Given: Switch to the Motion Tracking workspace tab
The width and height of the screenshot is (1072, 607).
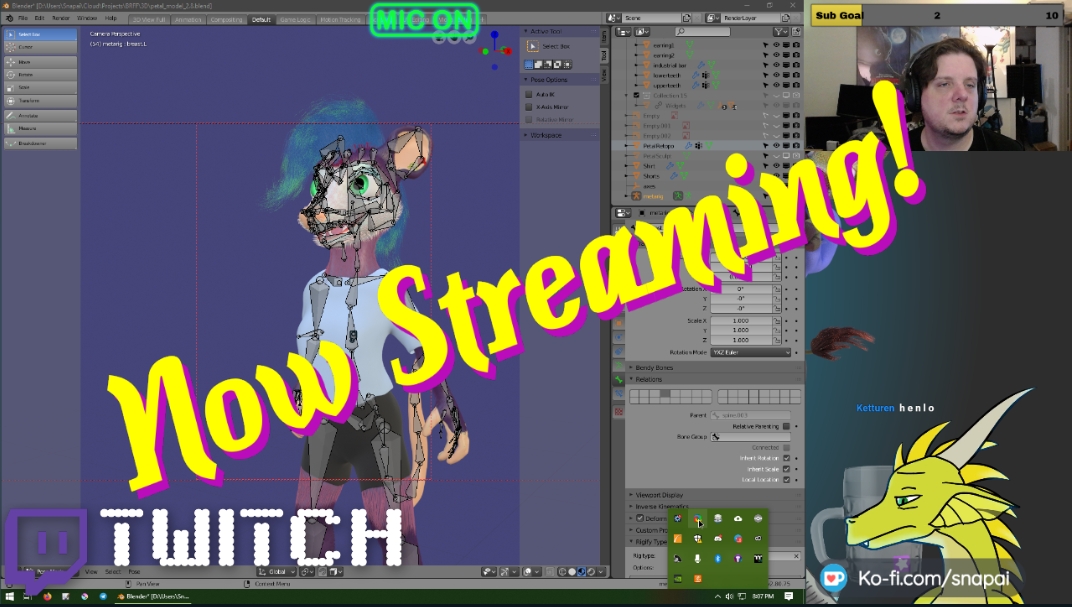Looking at the screenshot, I should [340, 20].
